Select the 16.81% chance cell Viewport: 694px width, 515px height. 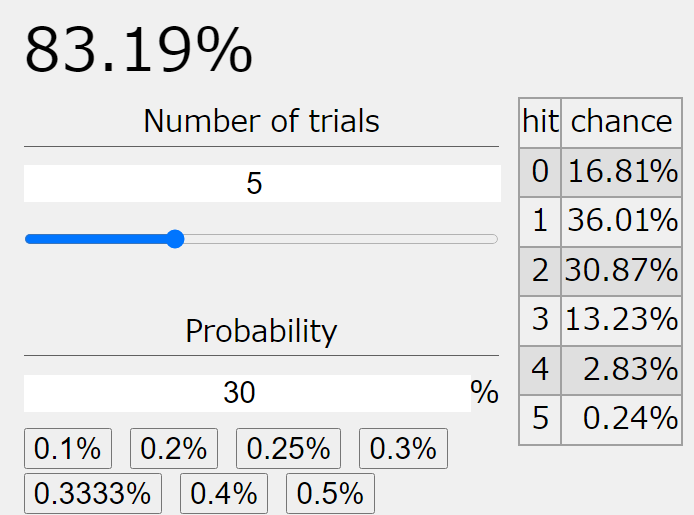pyautogui.click(x=621, y=172)
